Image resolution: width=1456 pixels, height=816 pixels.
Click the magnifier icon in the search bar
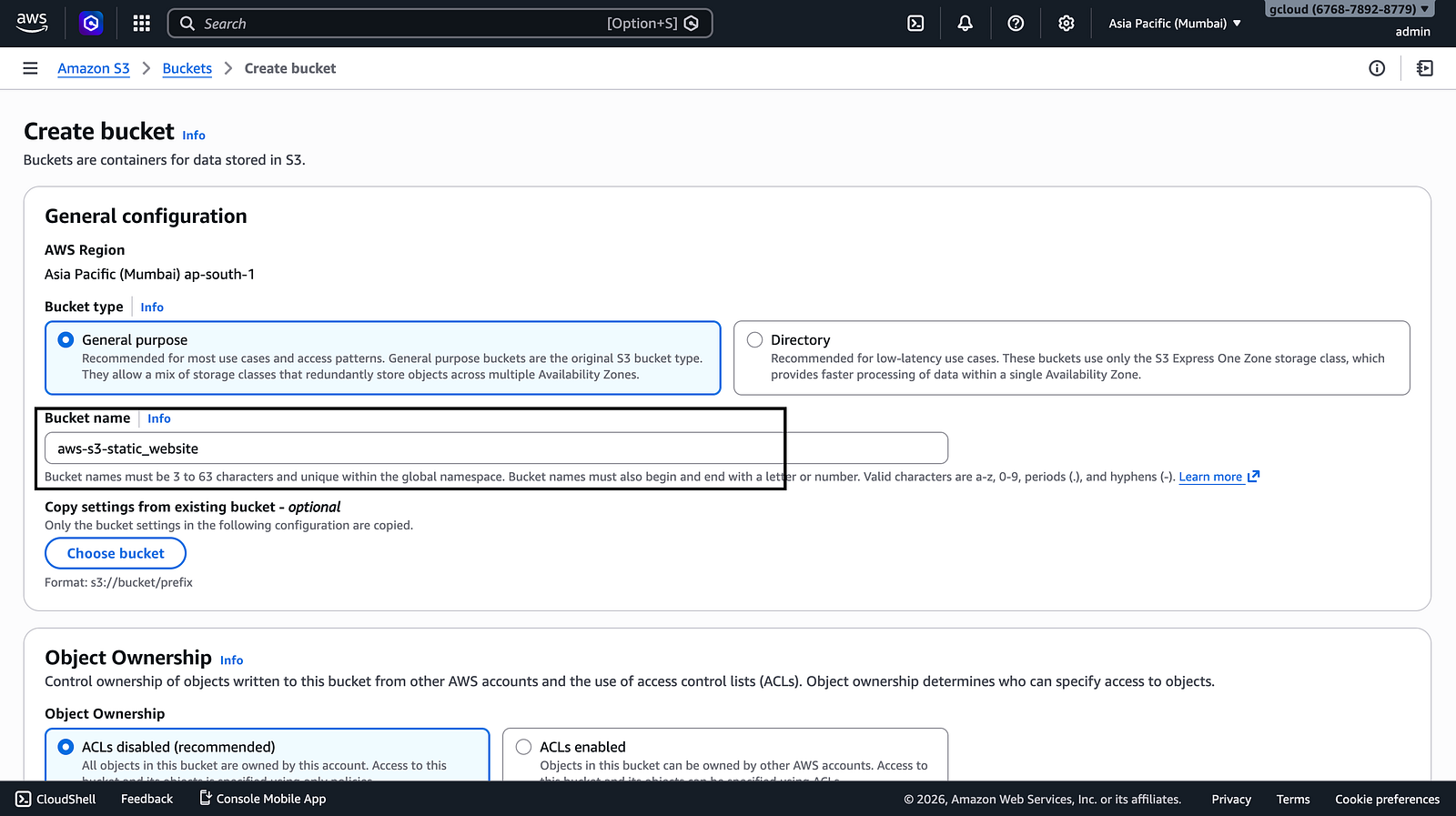(187, 24)
